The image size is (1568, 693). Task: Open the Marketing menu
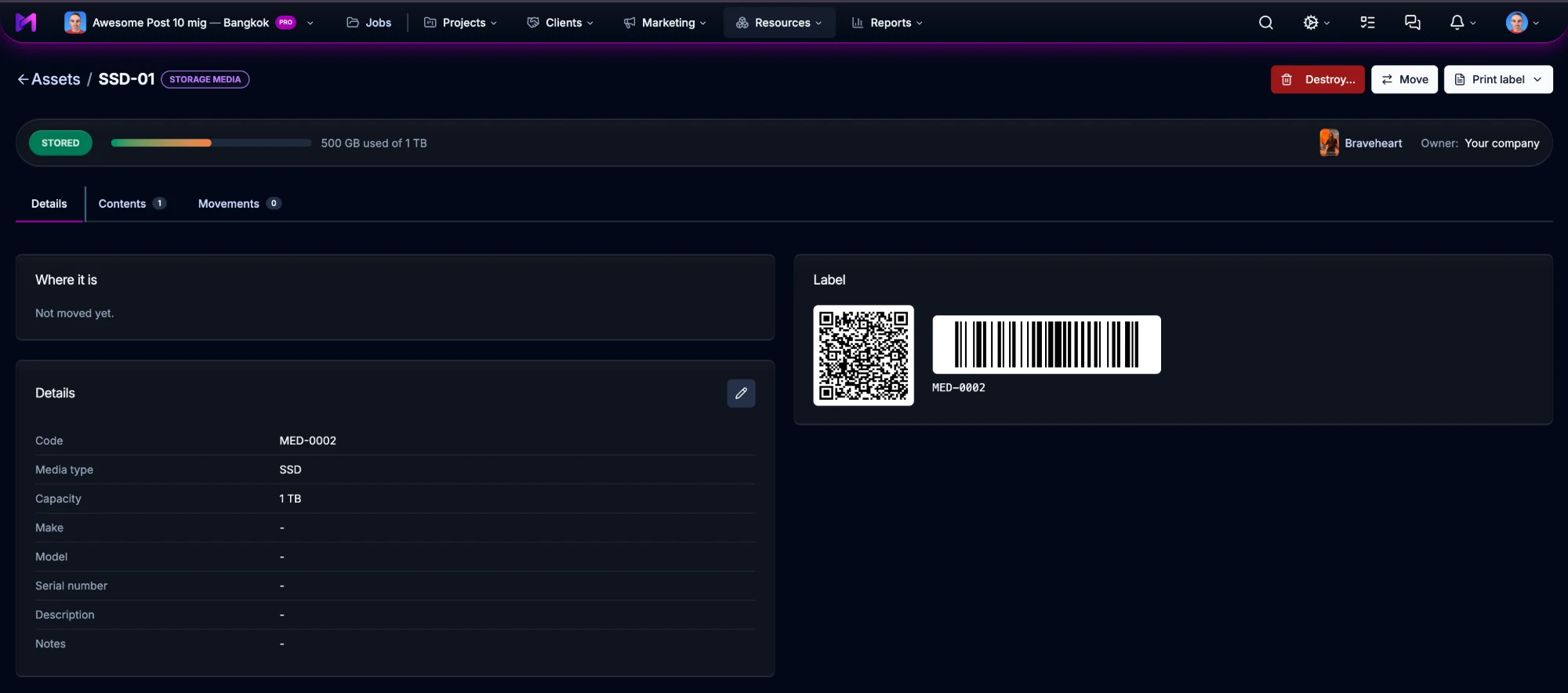pos(665,23)
